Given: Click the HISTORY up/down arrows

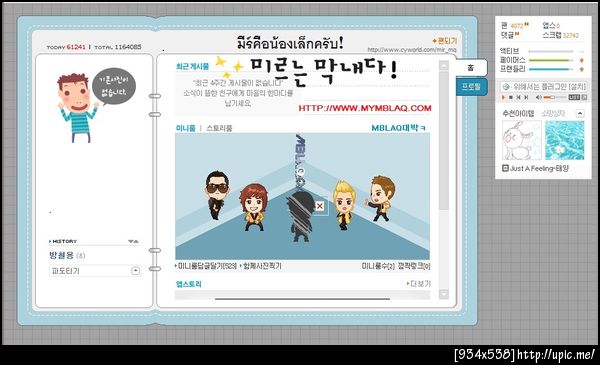Looking at the screenshot, I should click(133, 241).
